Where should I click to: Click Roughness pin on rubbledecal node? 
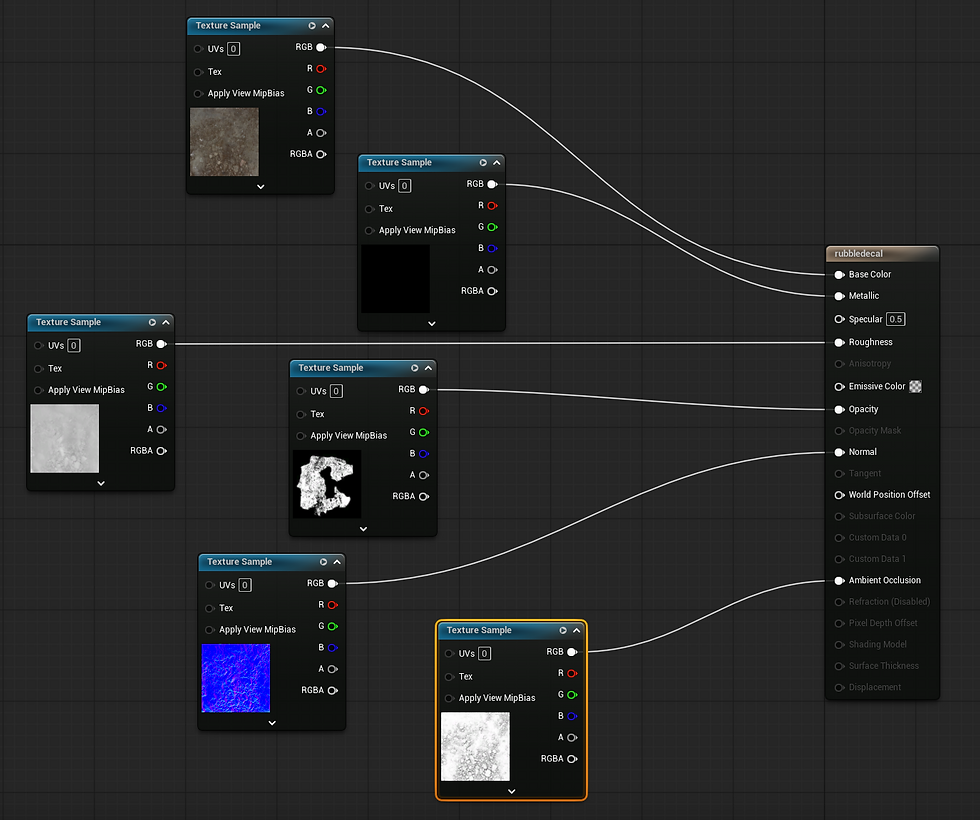[x=839, y=342]
